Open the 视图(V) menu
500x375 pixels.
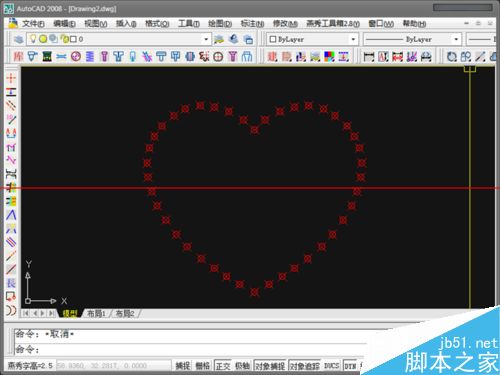[x=96, y=24]
